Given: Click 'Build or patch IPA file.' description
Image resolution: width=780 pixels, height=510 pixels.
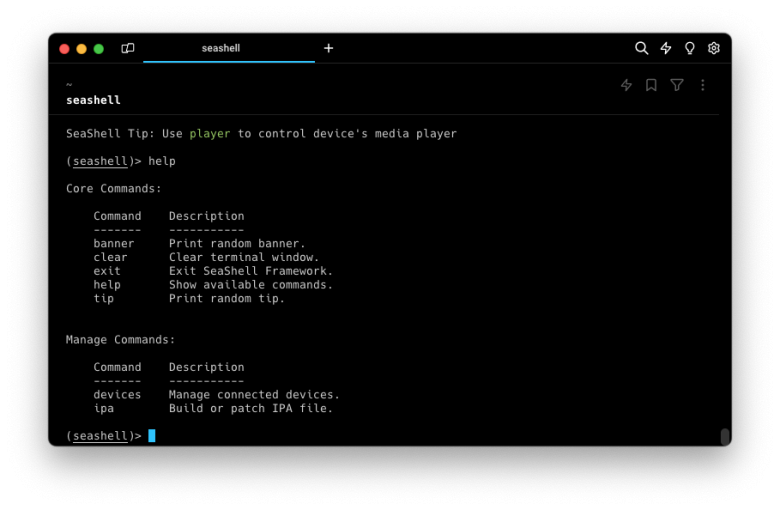Looking at the screenshot, I should [x=251, y=408].
